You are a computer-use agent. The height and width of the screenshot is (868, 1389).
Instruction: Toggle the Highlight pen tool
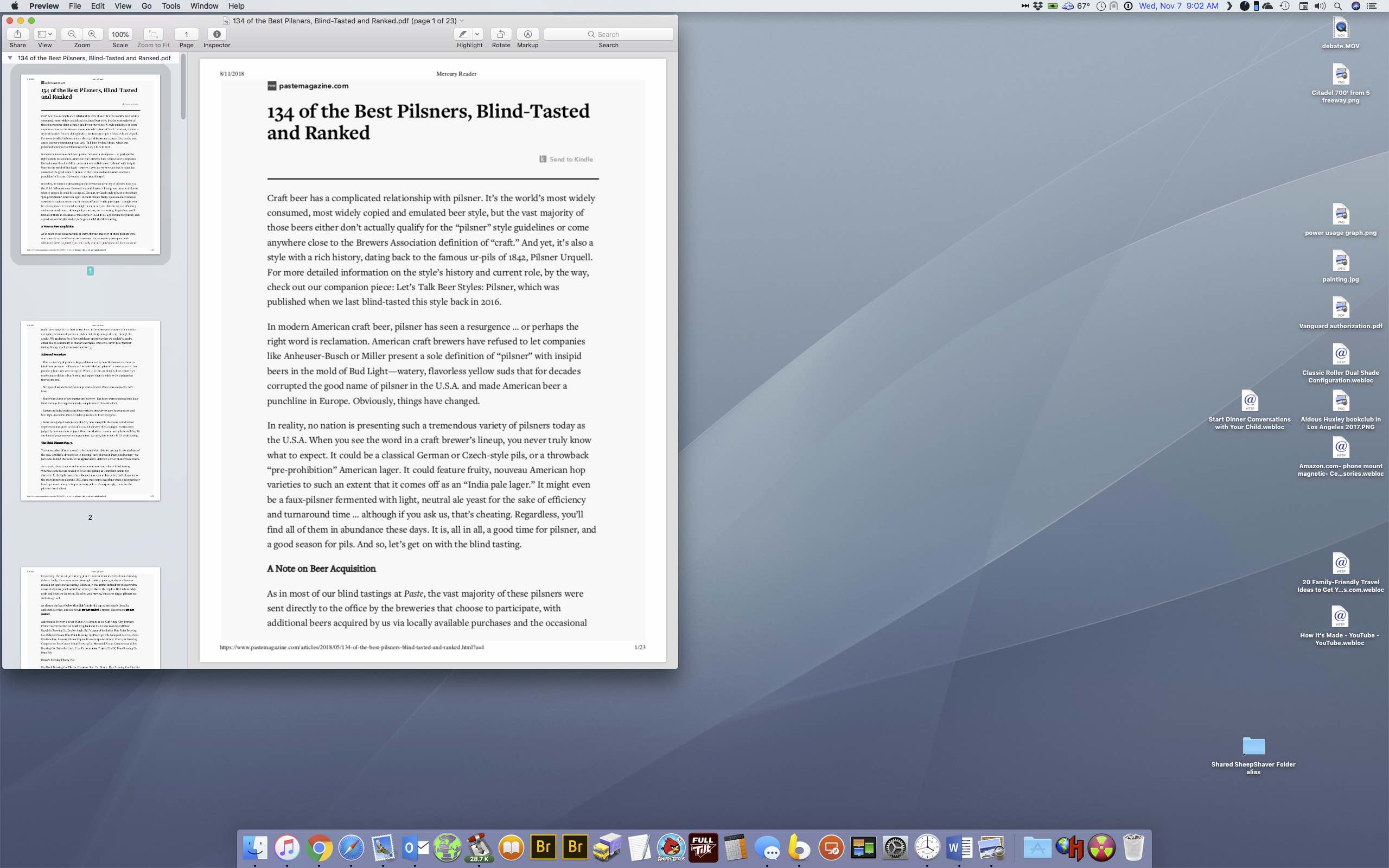[463, 34]
